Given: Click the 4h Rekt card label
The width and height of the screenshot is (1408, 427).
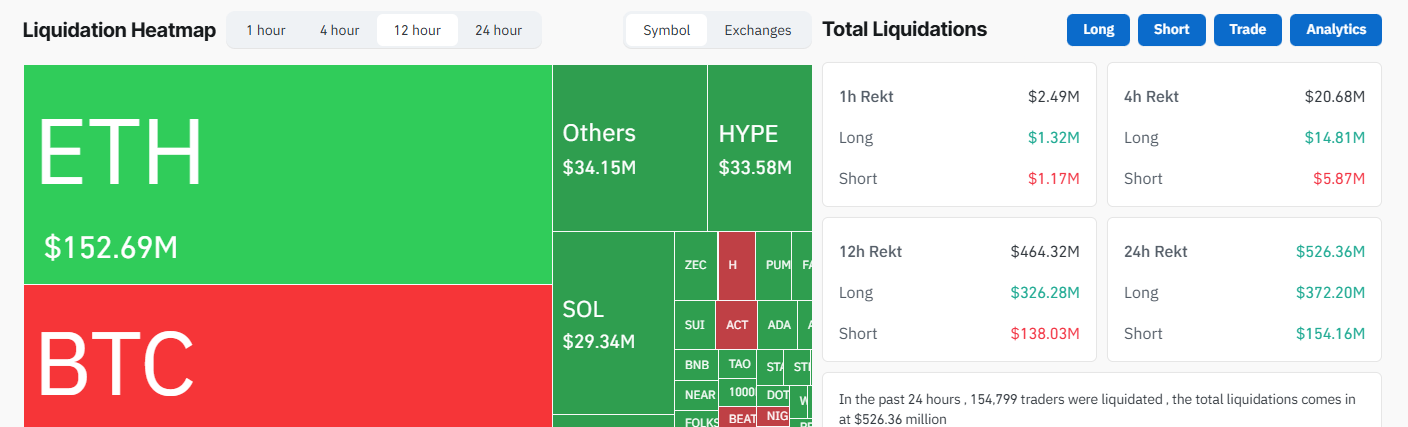Looking at the screenshot, I should coord(1151,97).
